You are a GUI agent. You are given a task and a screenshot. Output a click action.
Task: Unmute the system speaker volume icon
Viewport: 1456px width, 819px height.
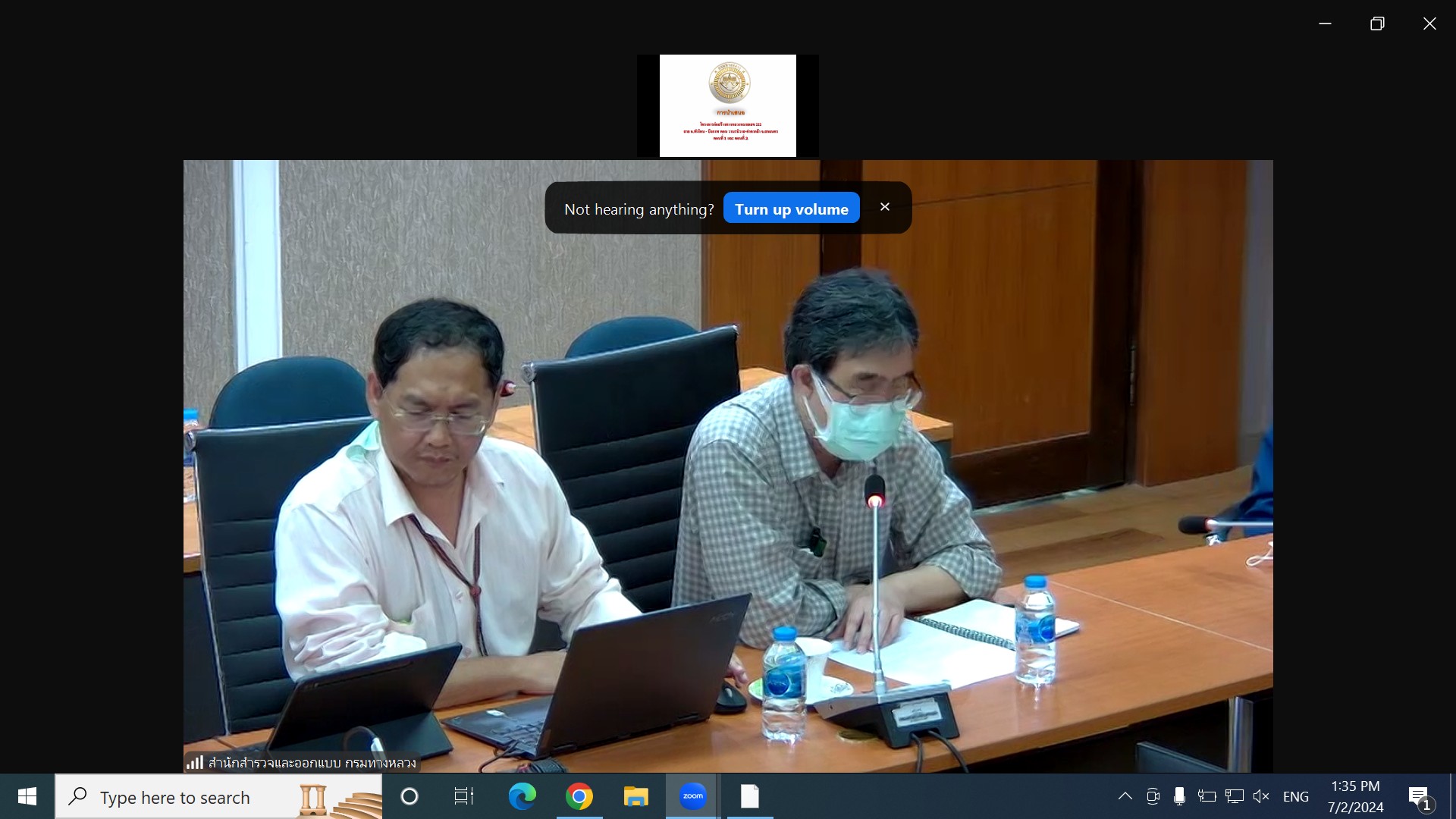[1261, 796]
